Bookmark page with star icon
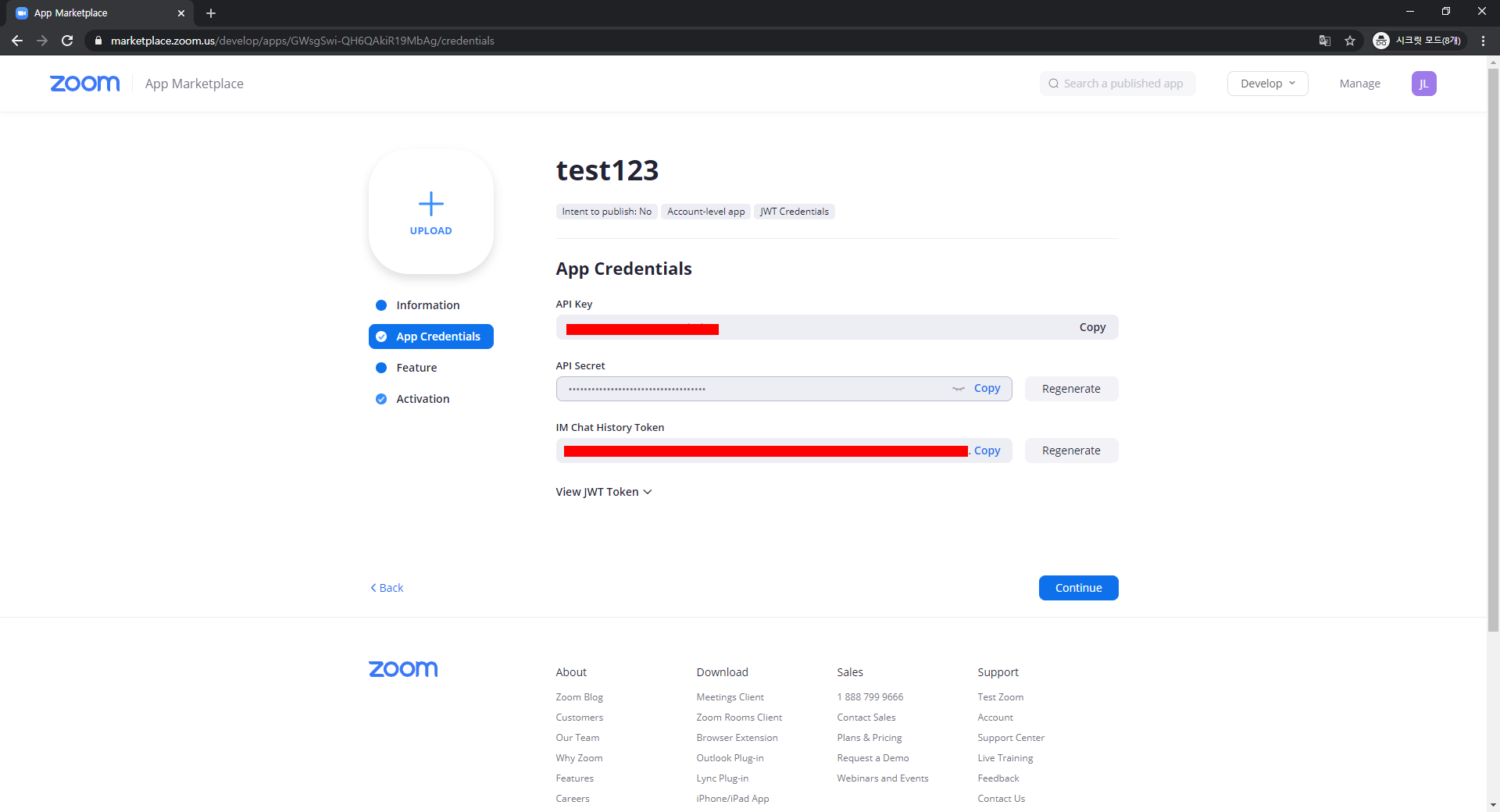The image size is (1500, 812). click(x=1350, y=41)
